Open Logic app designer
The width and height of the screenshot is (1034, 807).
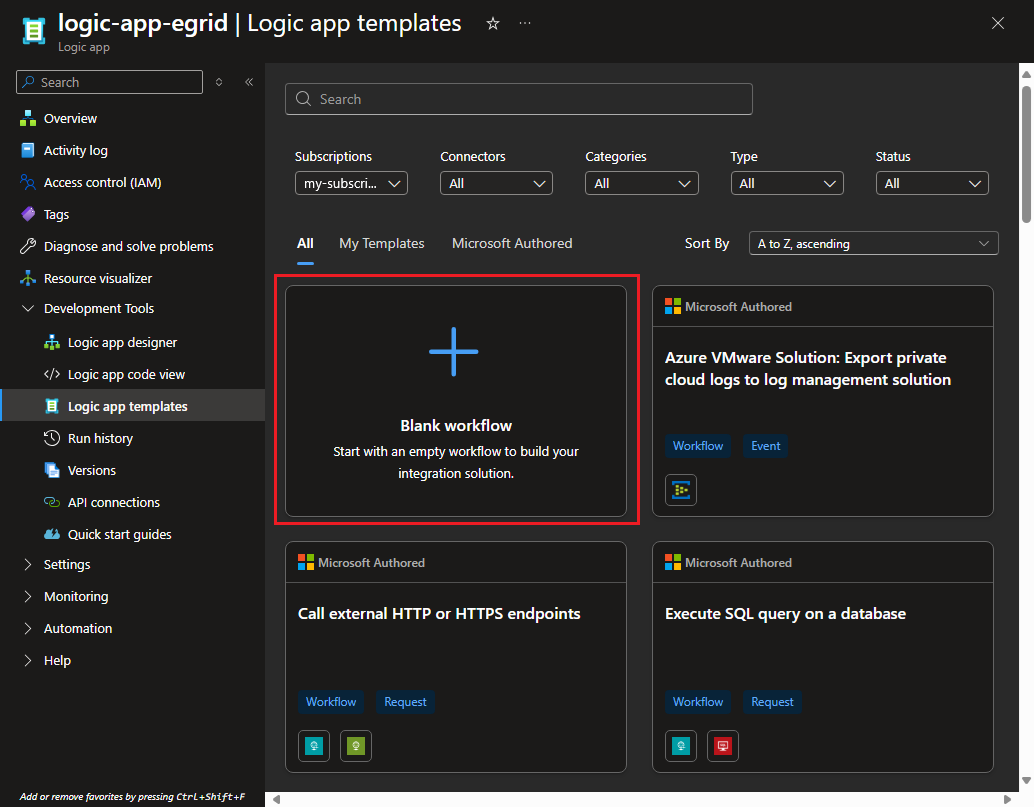pyautogui.click(x=122, y=343)
